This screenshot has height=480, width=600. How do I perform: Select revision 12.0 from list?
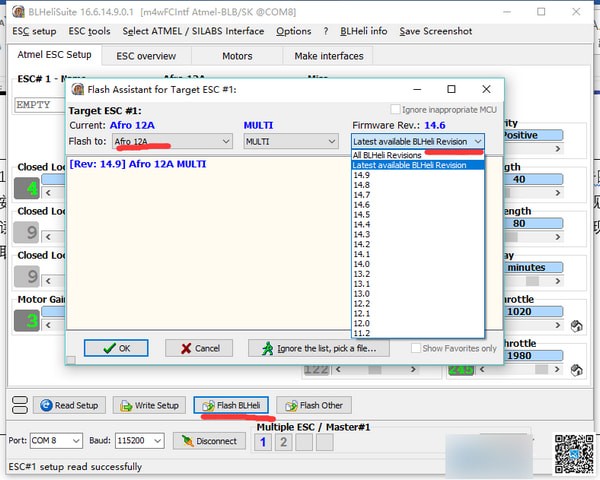pos(418,323)
